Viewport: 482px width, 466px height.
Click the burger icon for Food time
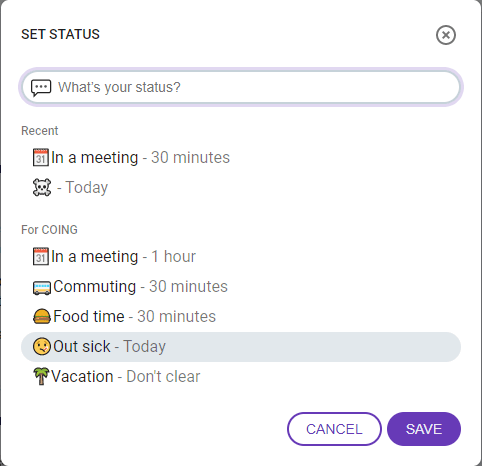click(42, 317)
